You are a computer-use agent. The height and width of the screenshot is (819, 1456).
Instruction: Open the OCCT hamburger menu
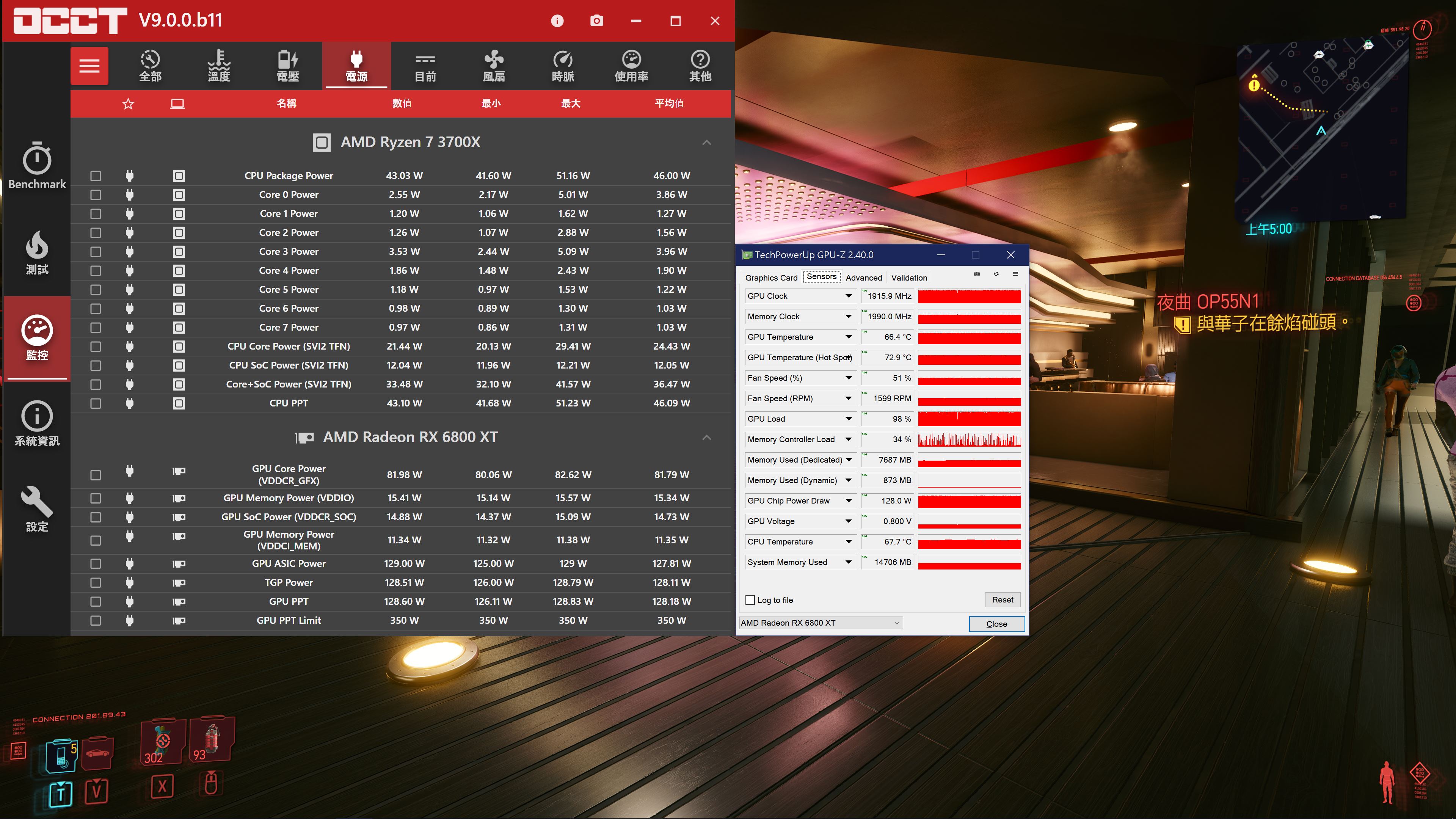(89, 66)
